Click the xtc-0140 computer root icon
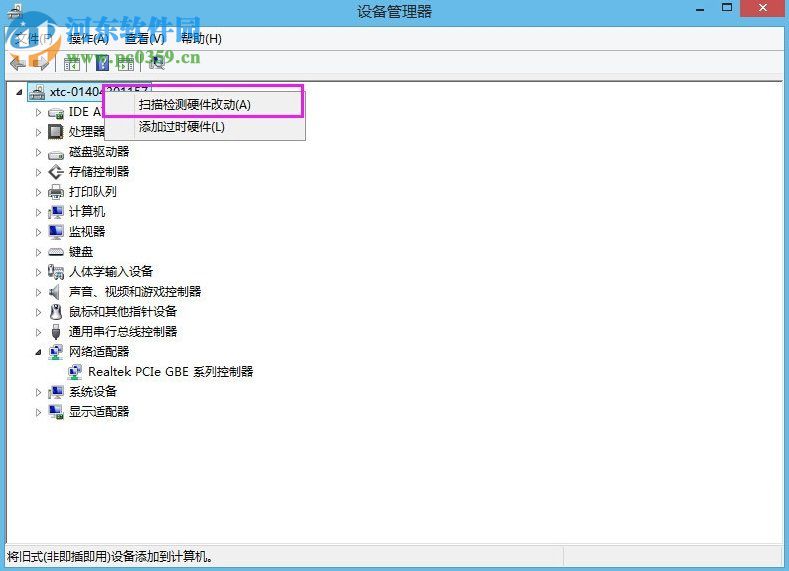Viewport: 789px width, 571px height. [37, 92]
